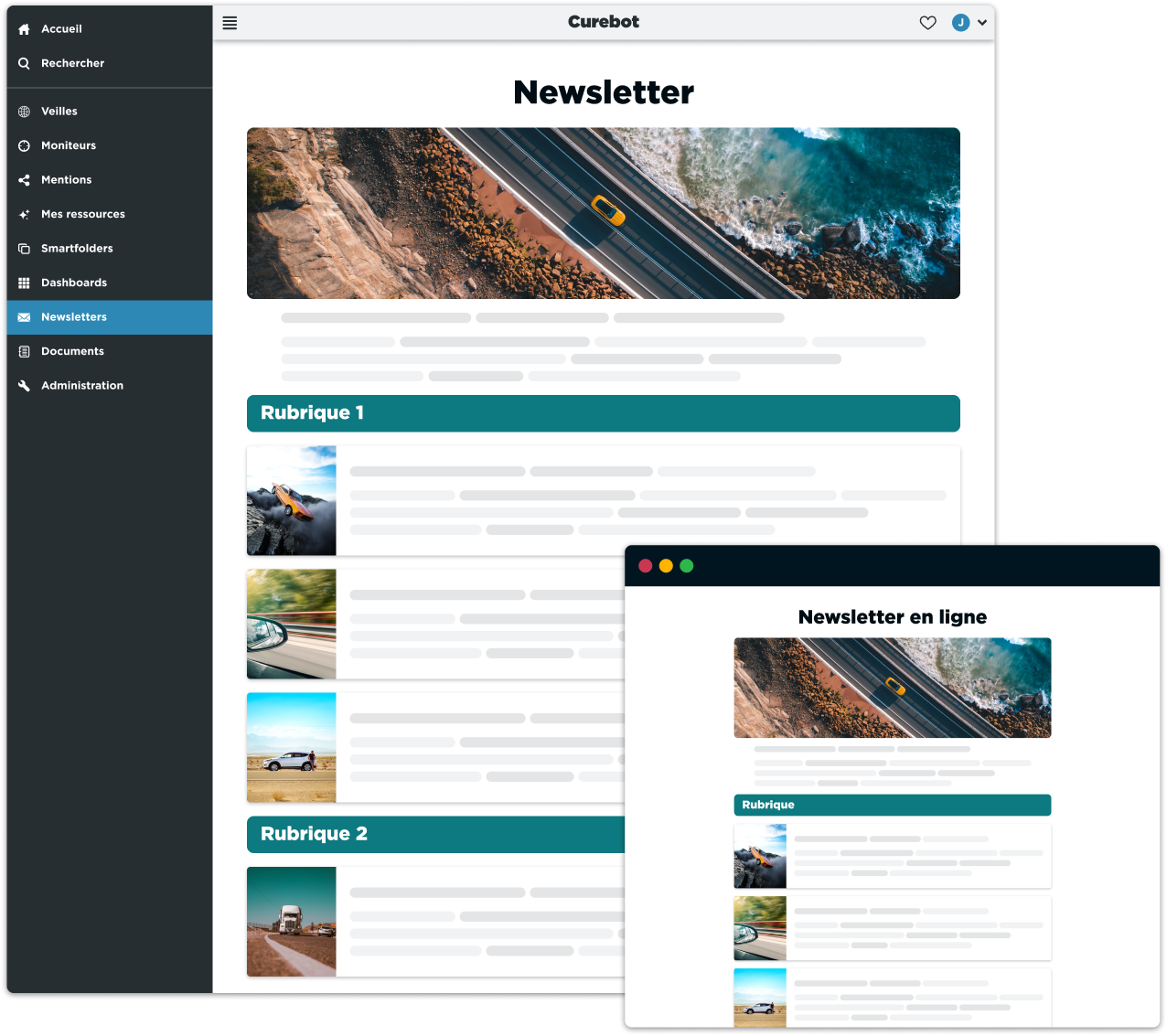Click the Newsletter coastal road banner image
Screen dimensions: 1167x1036
(604, 213)
